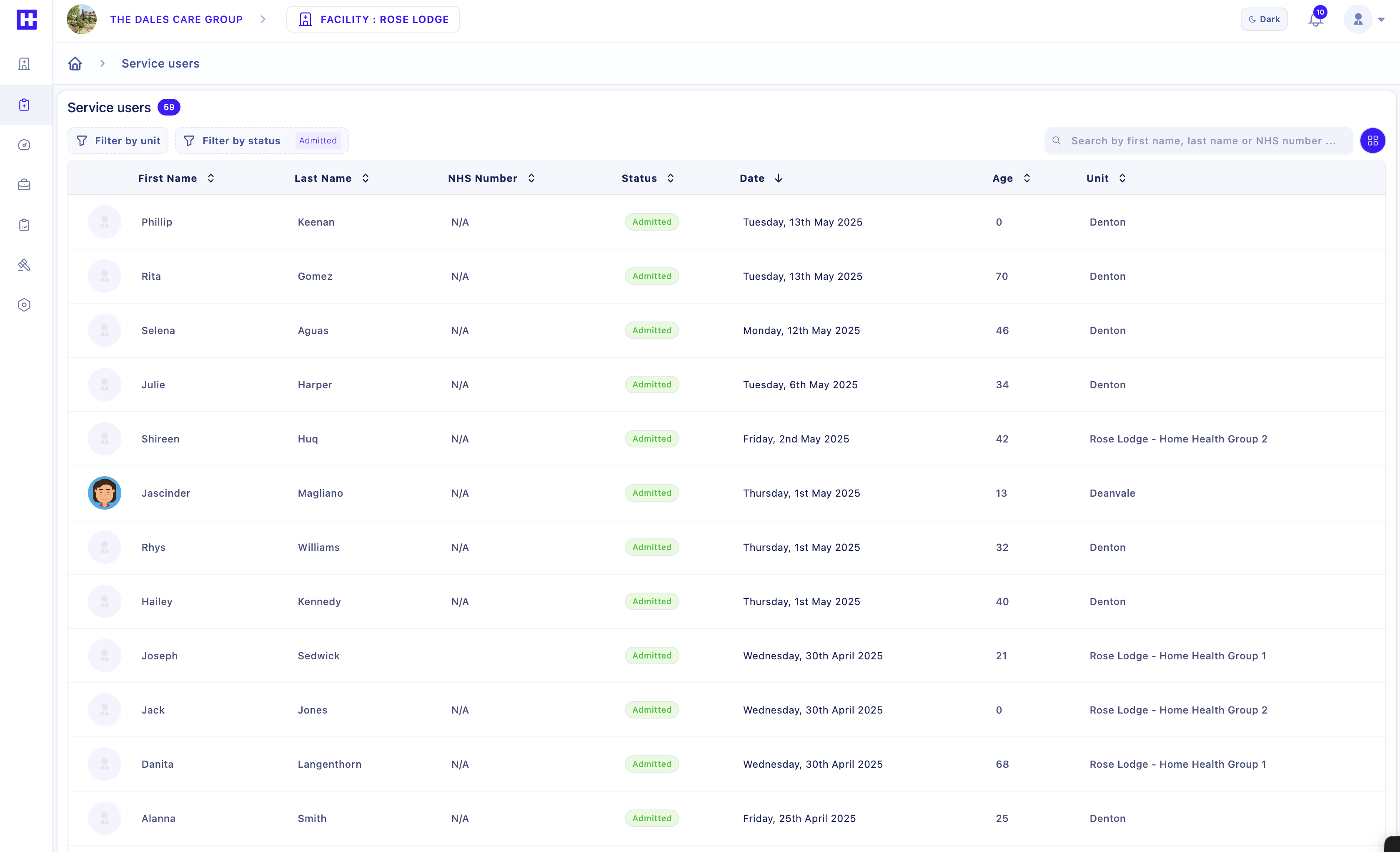Open the facility building sidebar icon
1400x852 pixels.
24,64
